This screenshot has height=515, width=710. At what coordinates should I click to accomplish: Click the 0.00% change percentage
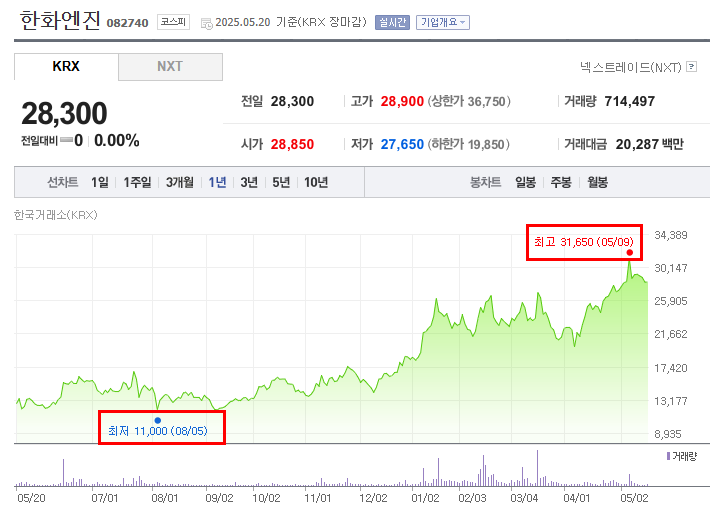[116, 140]
